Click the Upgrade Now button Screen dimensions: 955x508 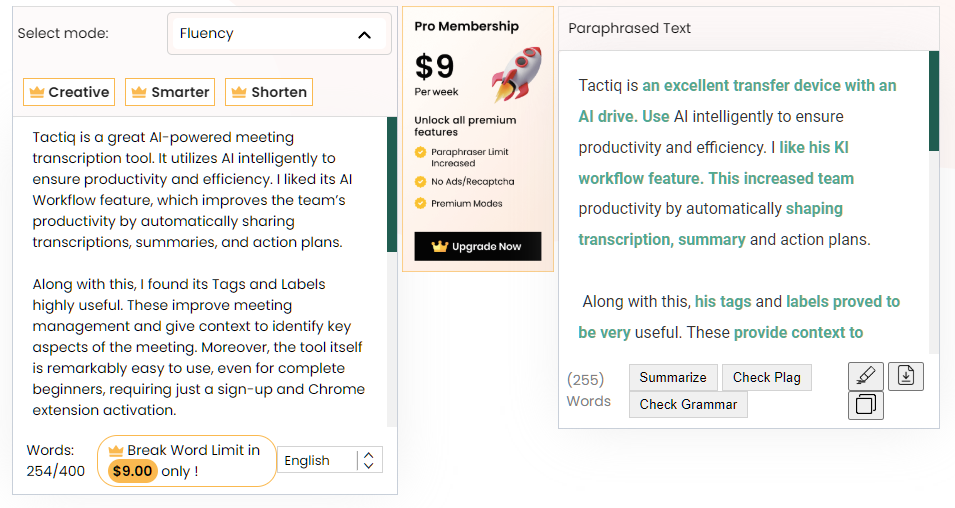pyautogui.click(x=478, y=246)
